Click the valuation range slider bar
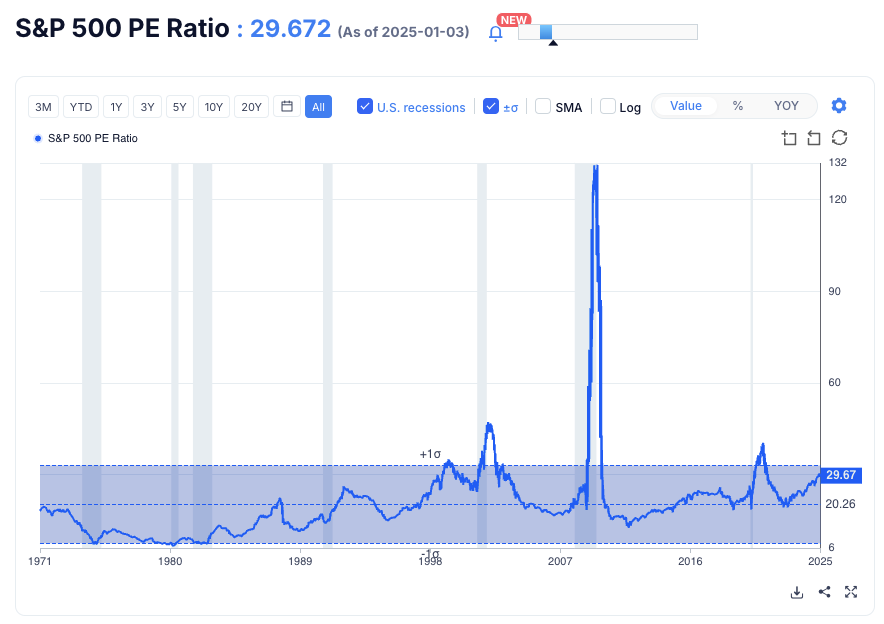 608,32
